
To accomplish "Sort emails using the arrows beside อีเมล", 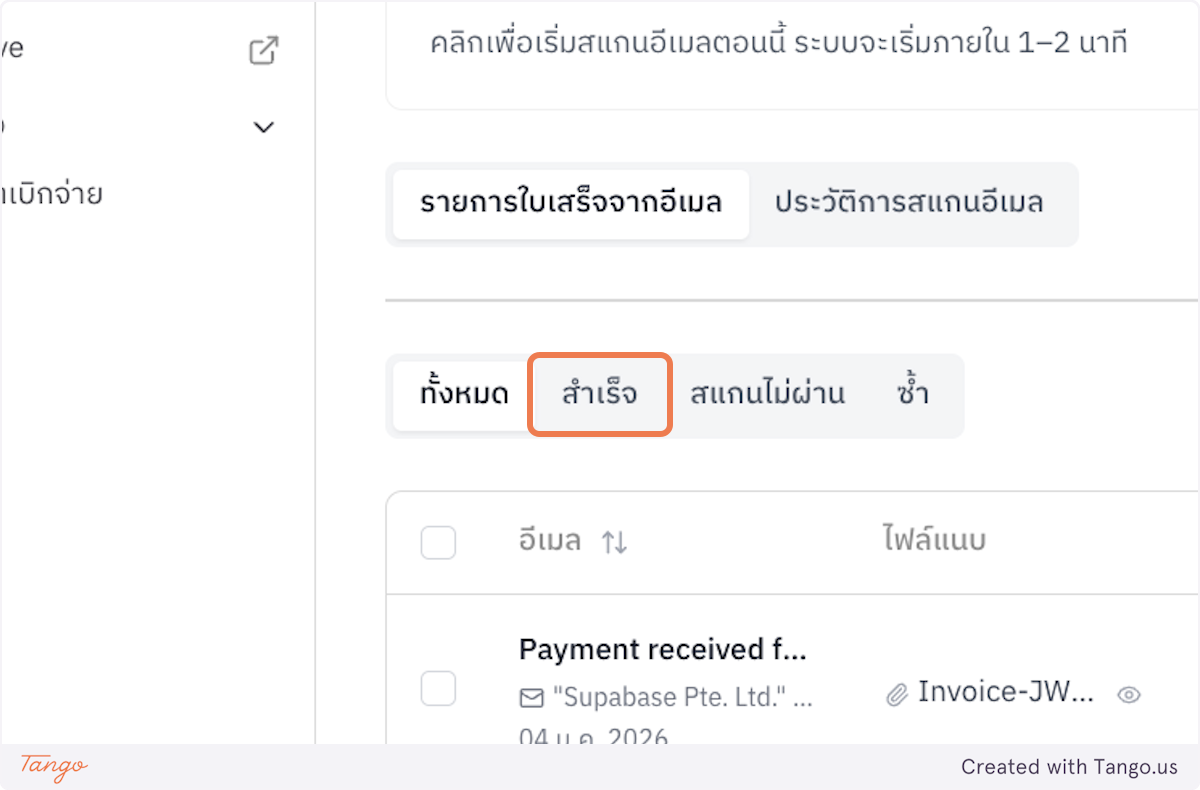I will [x=614, y=541].
